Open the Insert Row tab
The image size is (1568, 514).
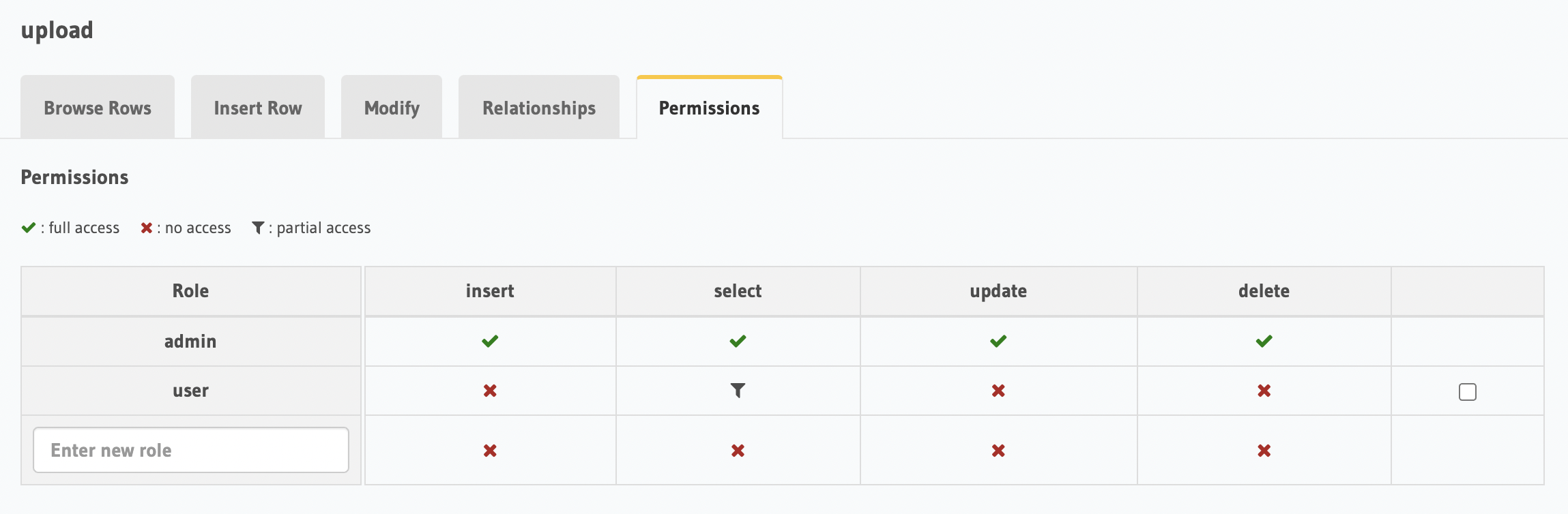click(258, 107)
